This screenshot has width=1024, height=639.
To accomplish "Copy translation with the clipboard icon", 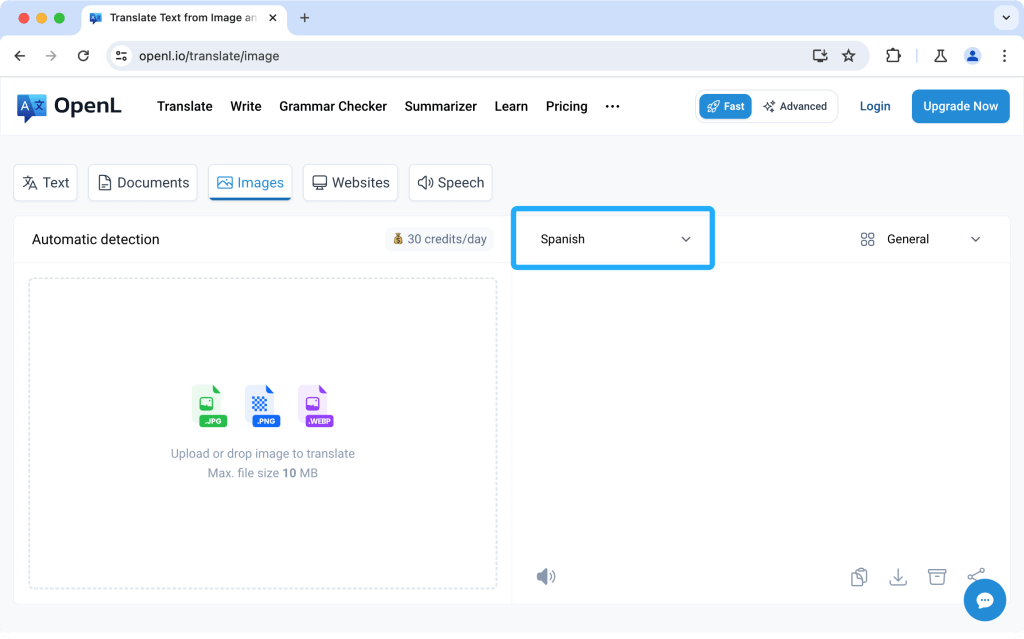I will click(x=858, y=577).
